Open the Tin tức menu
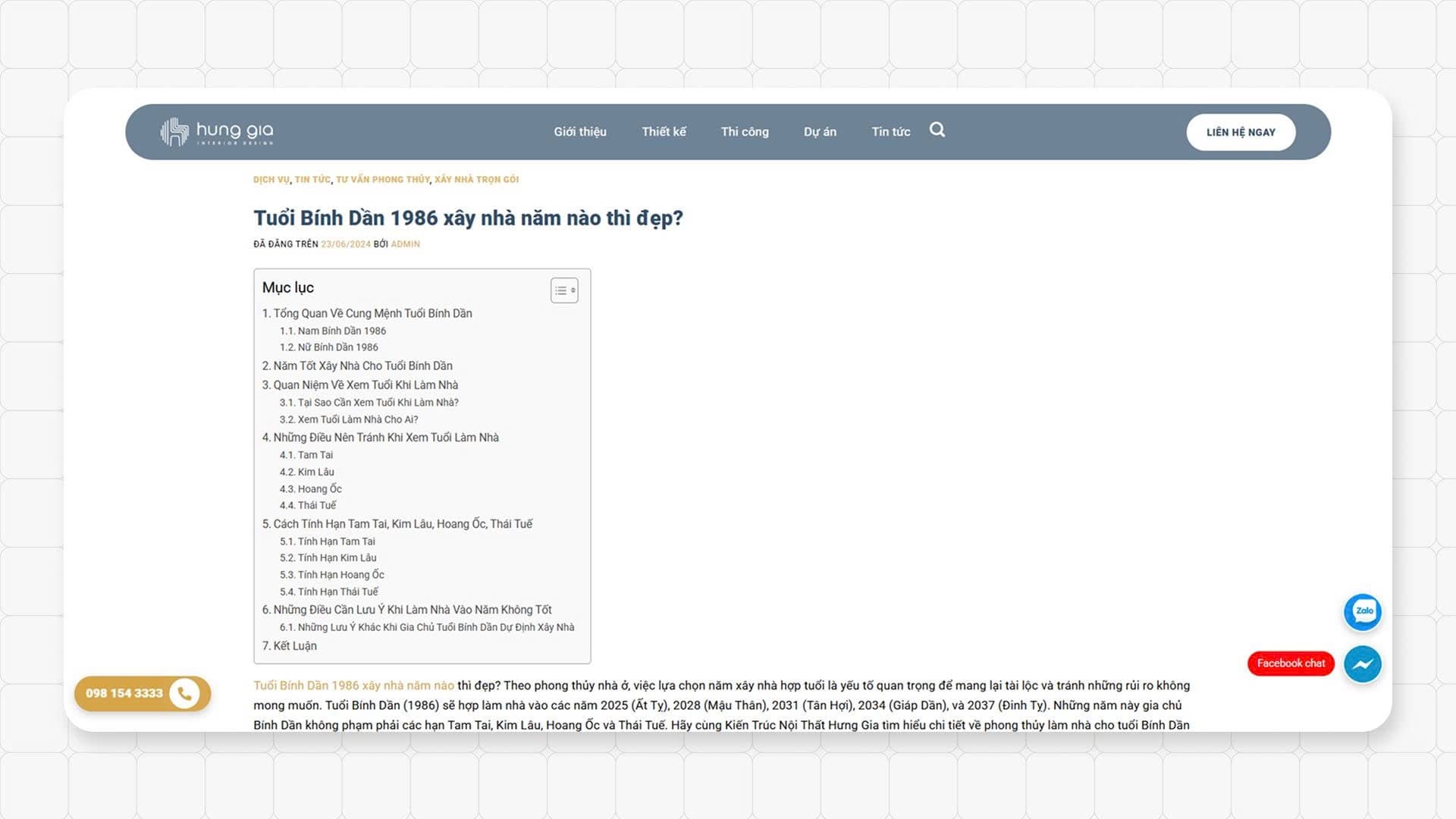This screenshot has width=1456, height=819. (890, 132)
